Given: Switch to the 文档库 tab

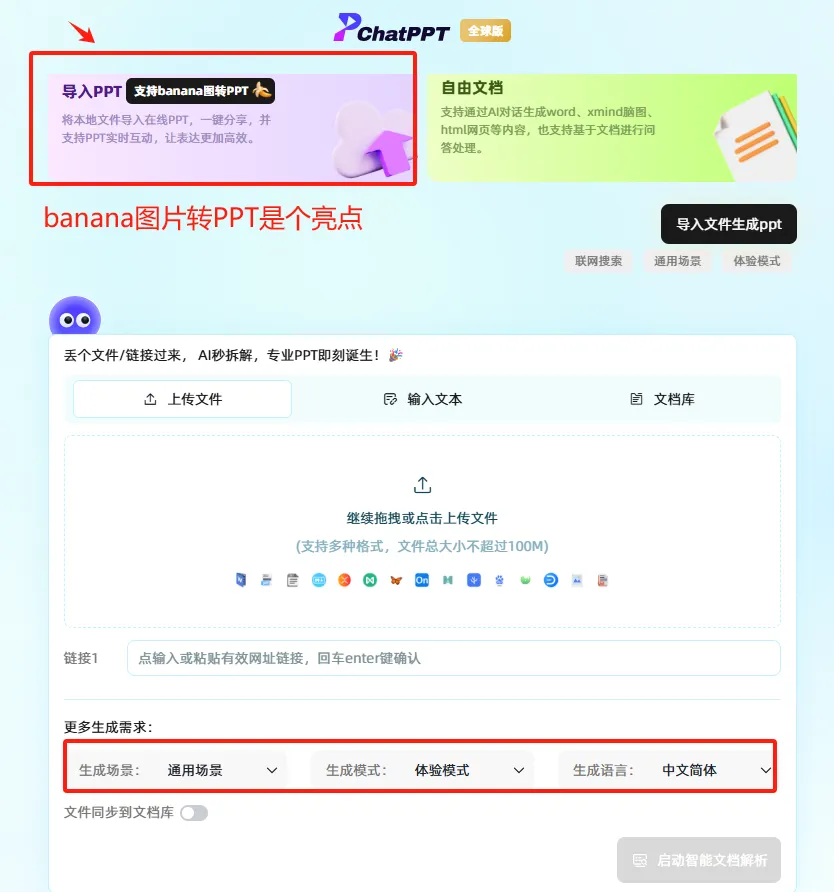Looking at the screenshot, I should point(662,399).
